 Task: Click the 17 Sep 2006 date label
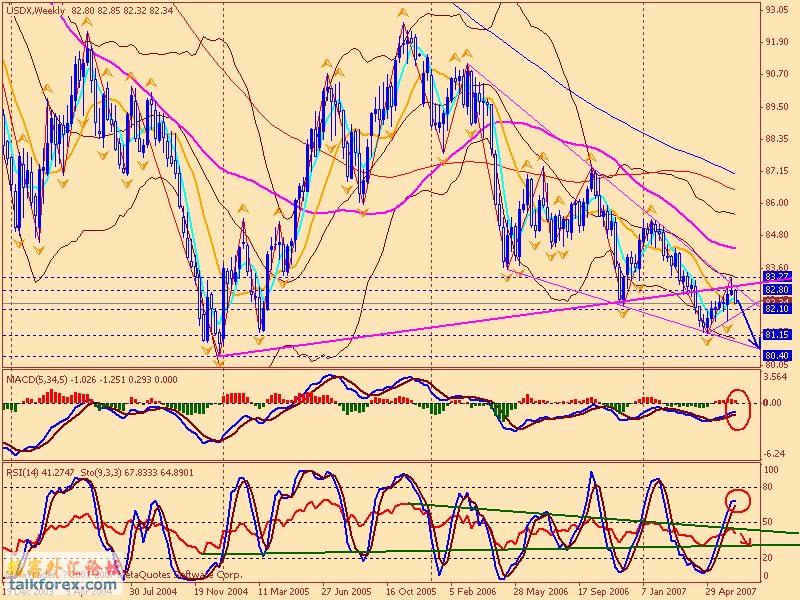[604, 591]
